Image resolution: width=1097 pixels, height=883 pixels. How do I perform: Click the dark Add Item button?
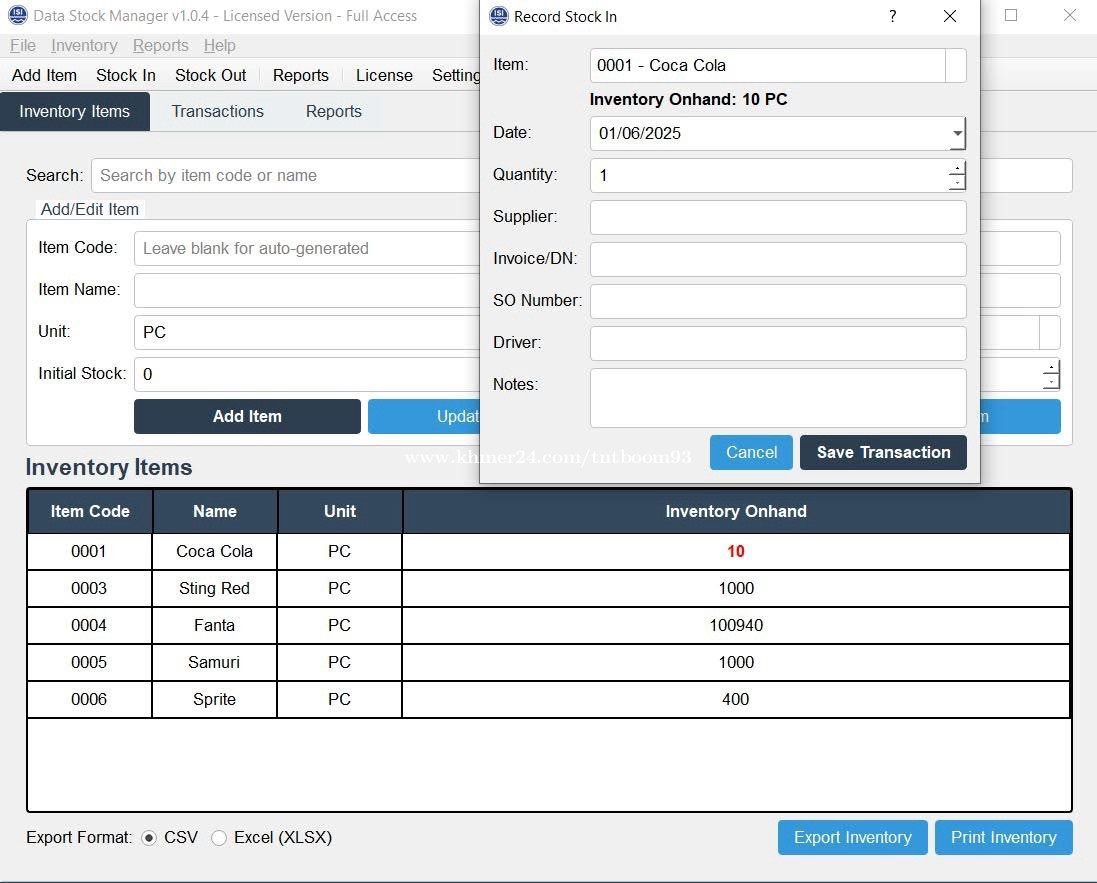(x=247, y=416)
